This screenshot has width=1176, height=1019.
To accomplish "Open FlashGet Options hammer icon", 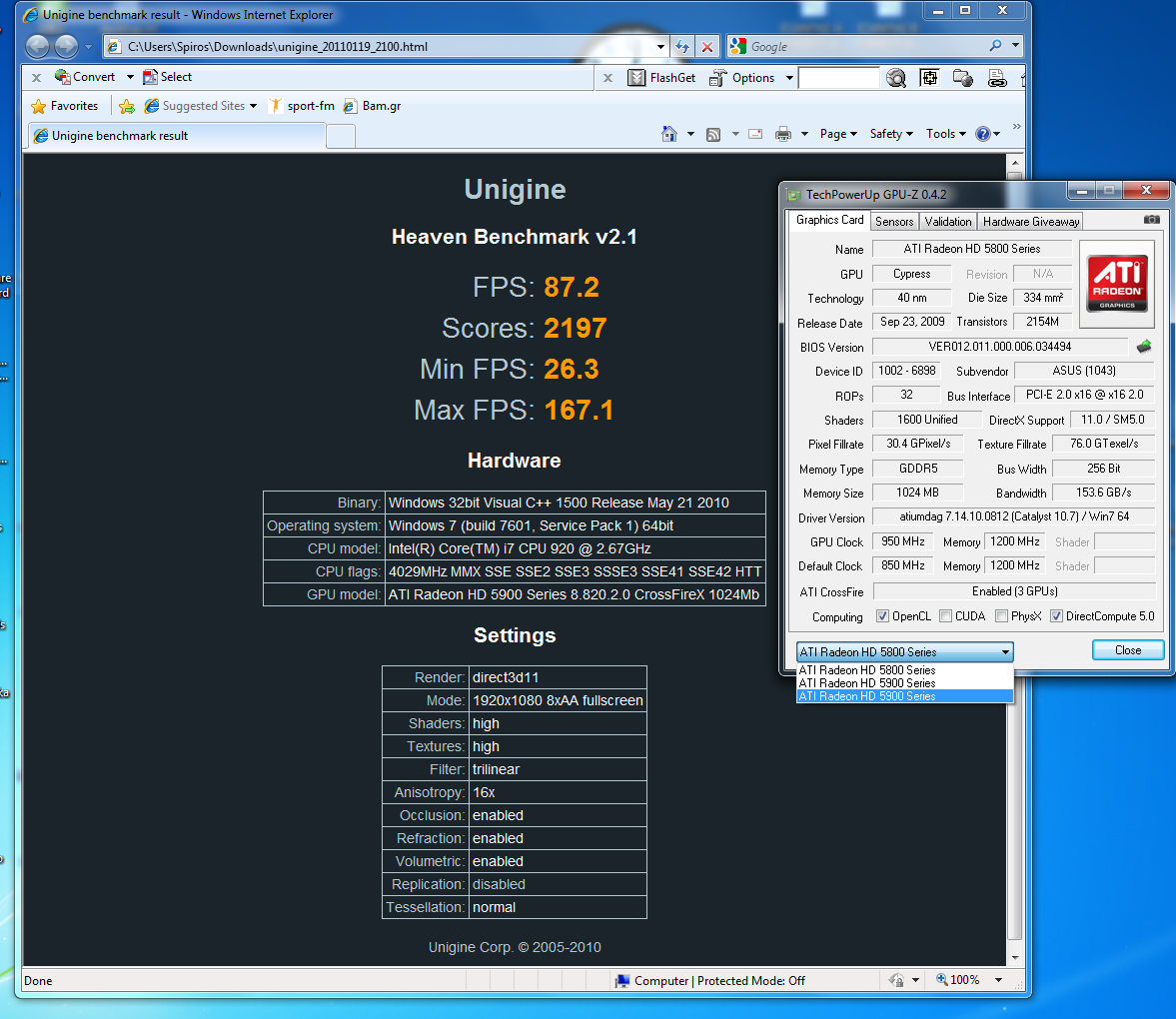I will [717, 77].
